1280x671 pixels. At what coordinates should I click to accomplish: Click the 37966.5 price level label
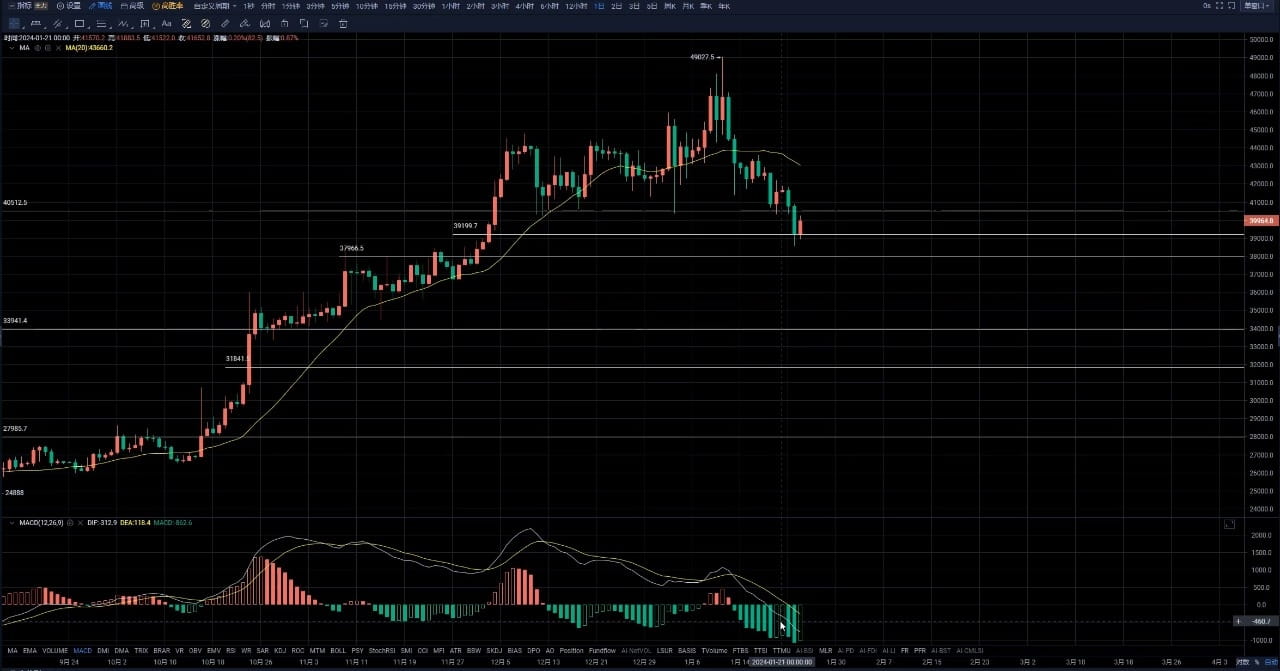(x=352, y=248)
